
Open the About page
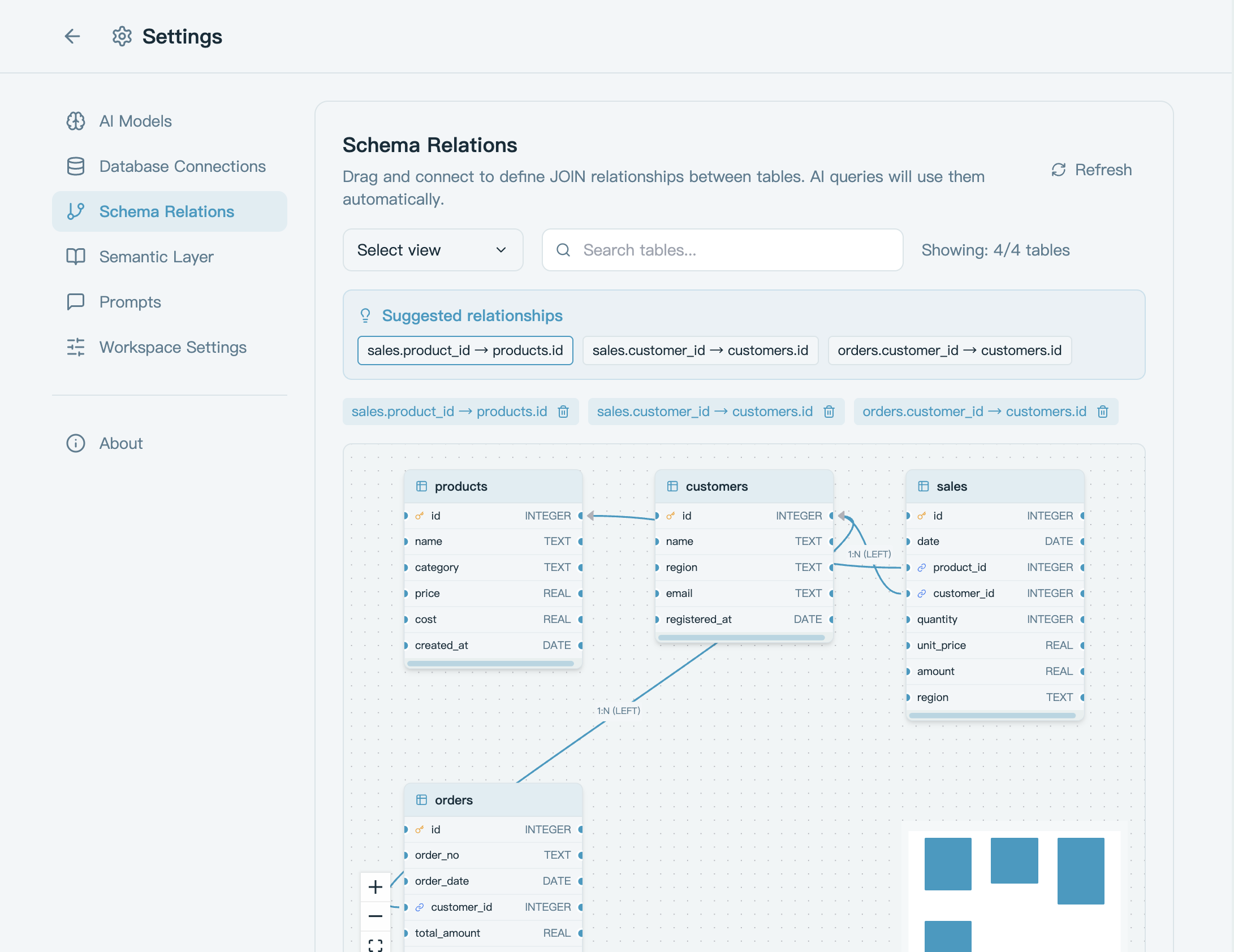[x=170, y=443]
